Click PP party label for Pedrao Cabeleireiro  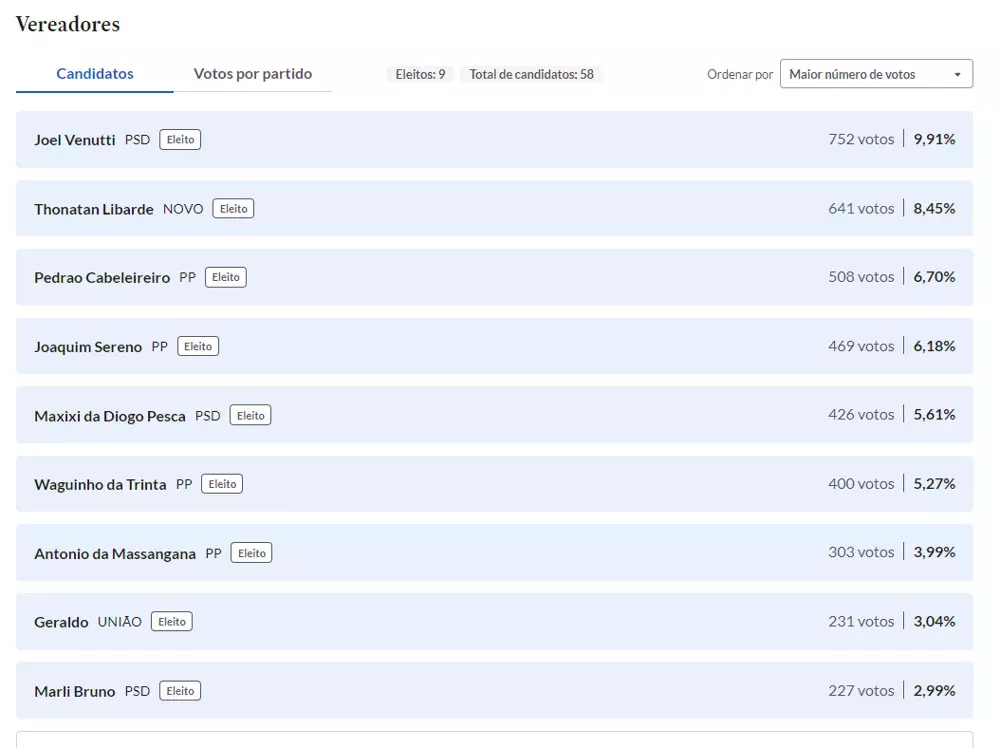coord(188,277)
